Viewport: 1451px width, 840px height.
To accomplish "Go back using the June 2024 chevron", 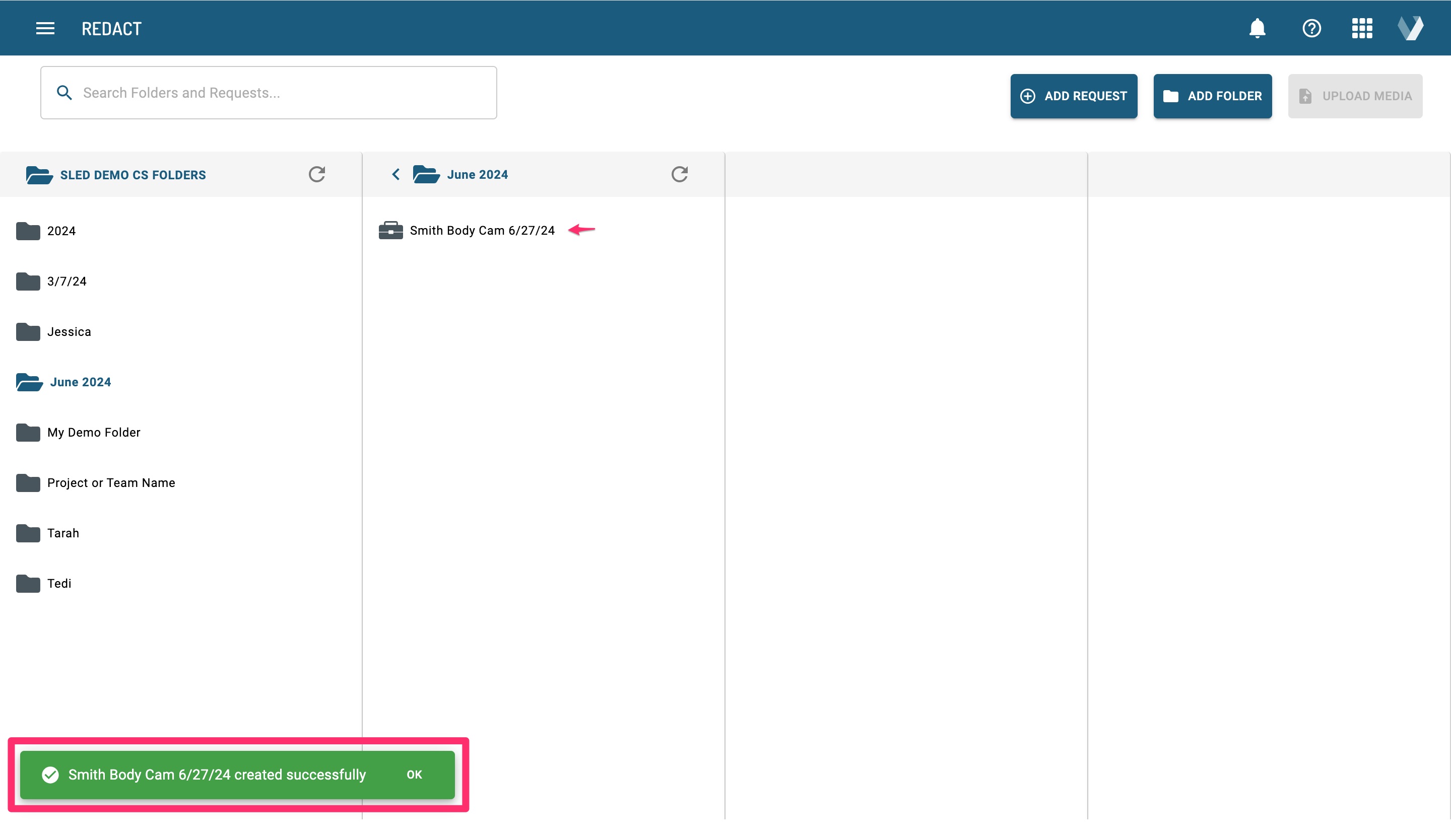I will click(x=395, y=174).
